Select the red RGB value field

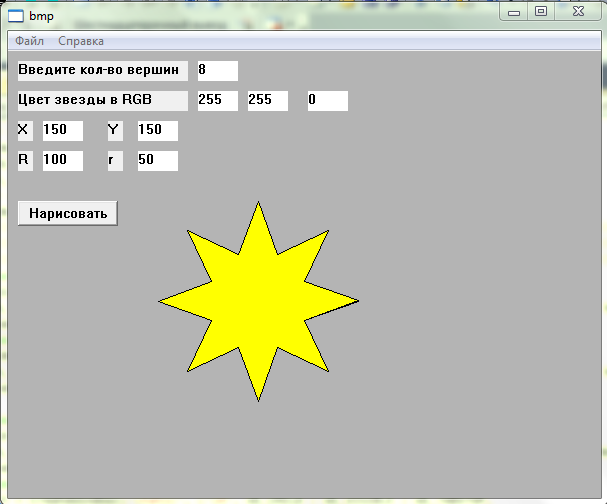pos(218,101)
